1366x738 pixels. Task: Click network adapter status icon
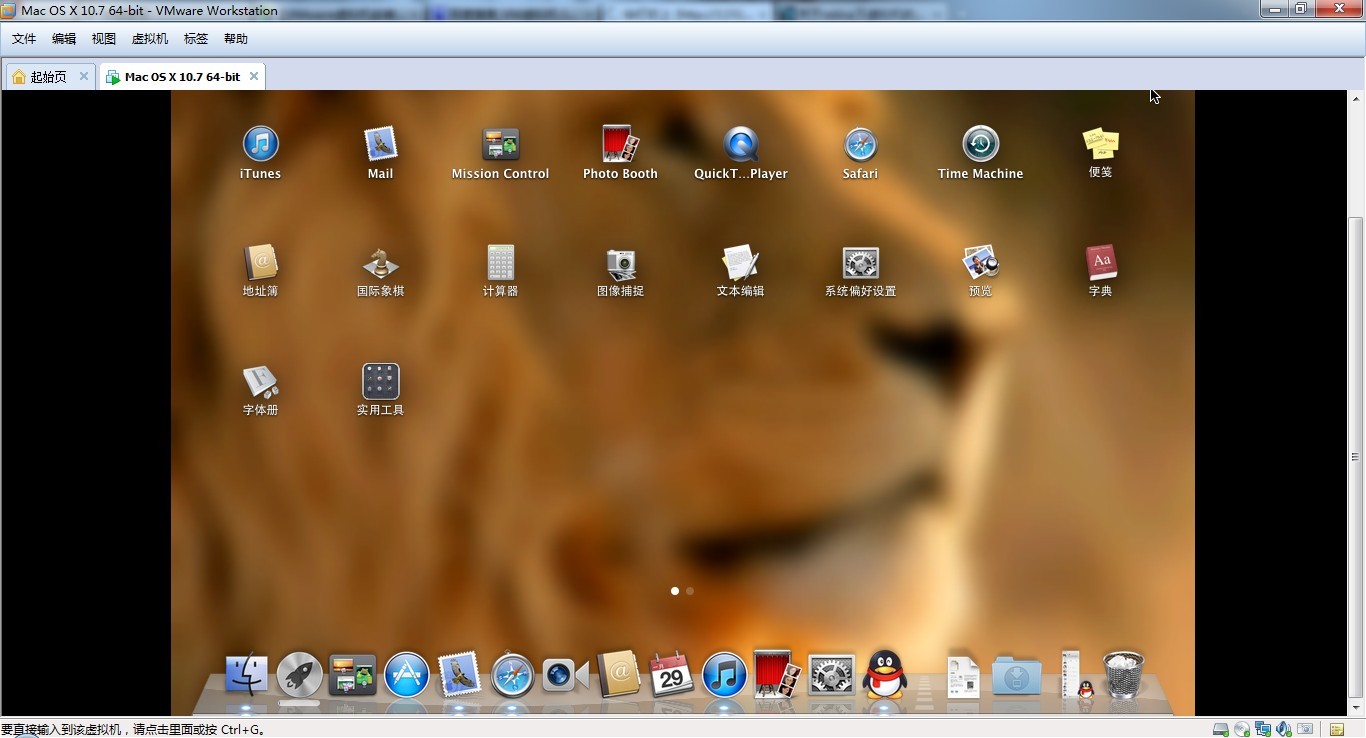pos(1263,729)
